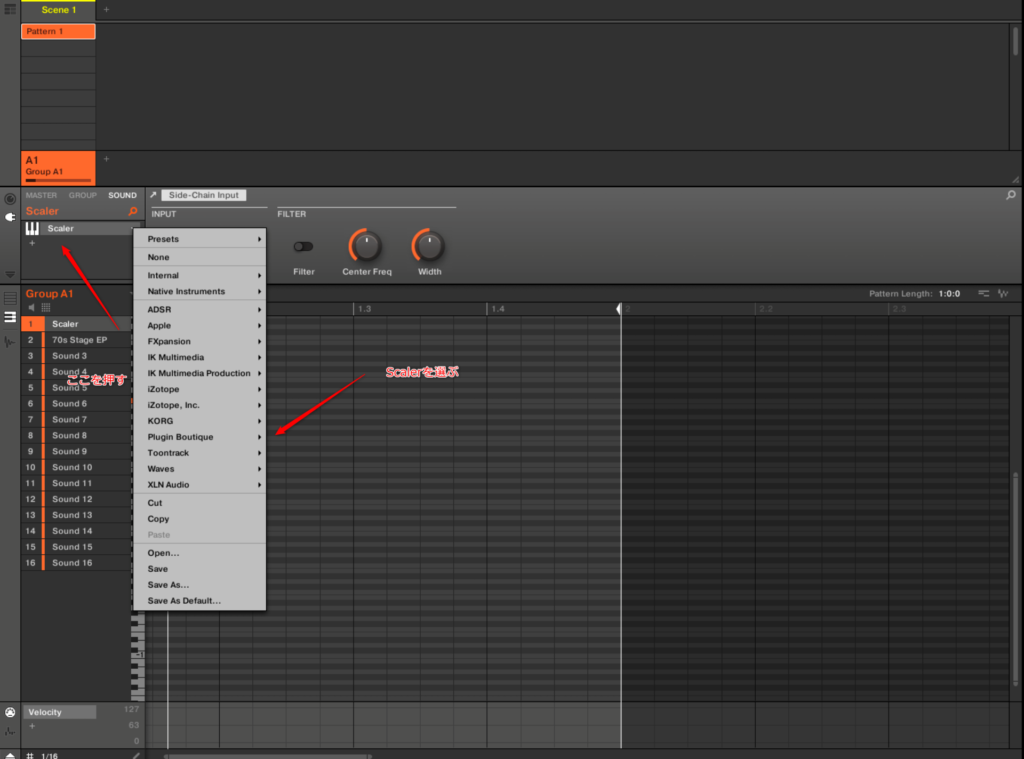Click the Side-Chain Input button
Screen dimensions: 1024x759
point(204,196)
